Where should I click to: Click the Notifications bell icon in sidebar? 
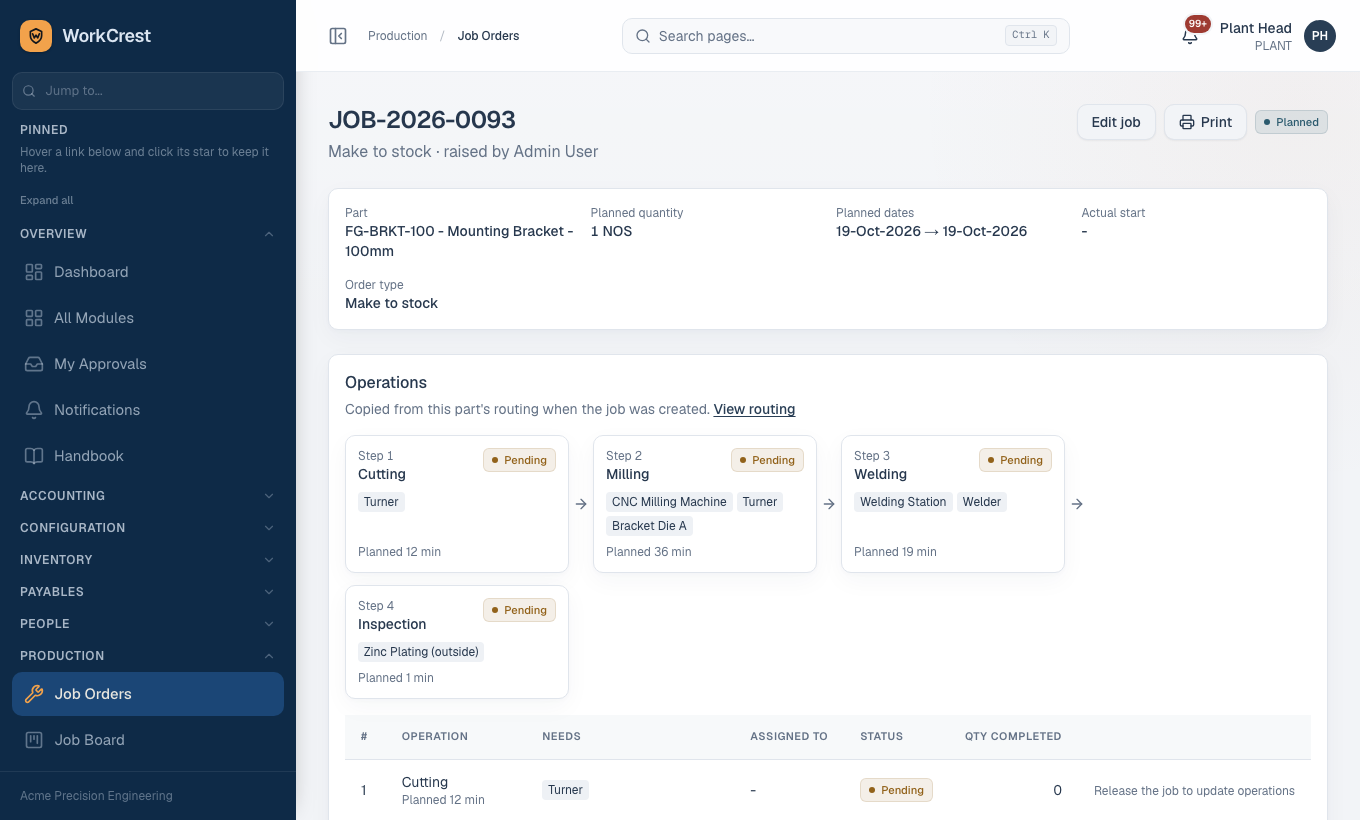point(34,410)
